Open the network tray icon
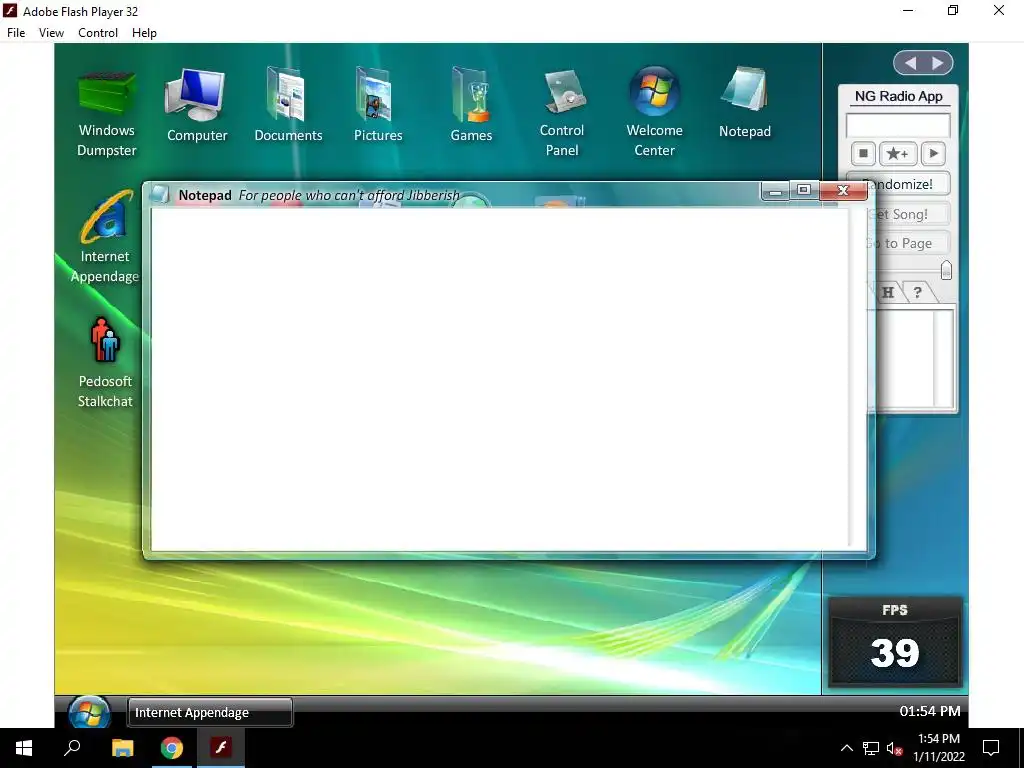 pyautogui.click(x=871, y=748)
